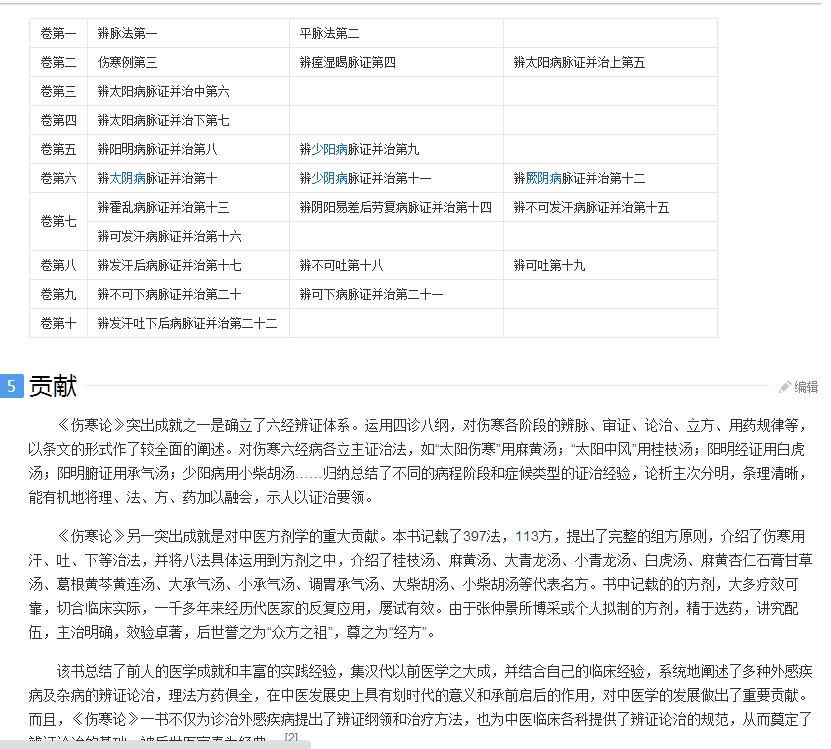This screenshot has height=749, width=831.
Task: Select the 卷第一 row header cell
Action: pos(58,33)
